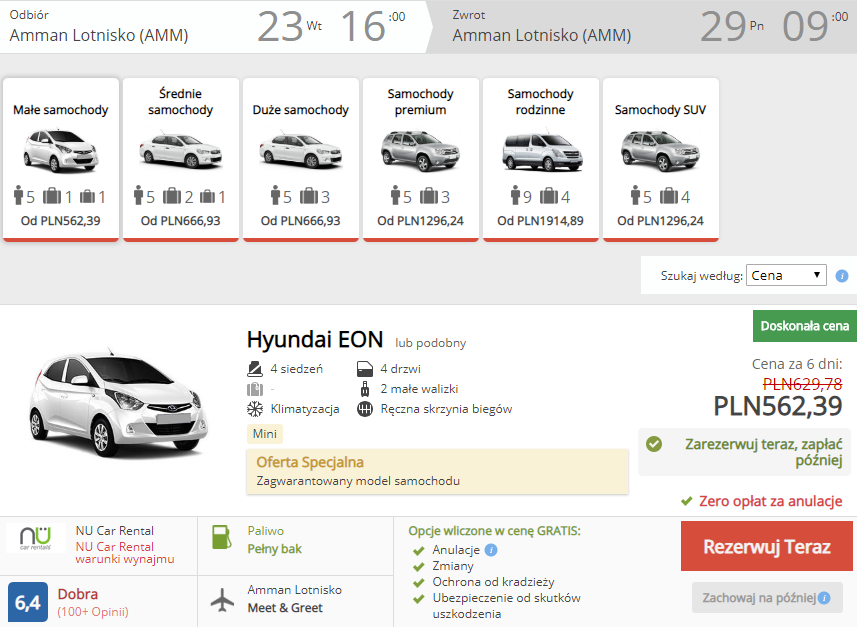
Task: Open the (100+ Opinii) reviews link
Action: 93,612
